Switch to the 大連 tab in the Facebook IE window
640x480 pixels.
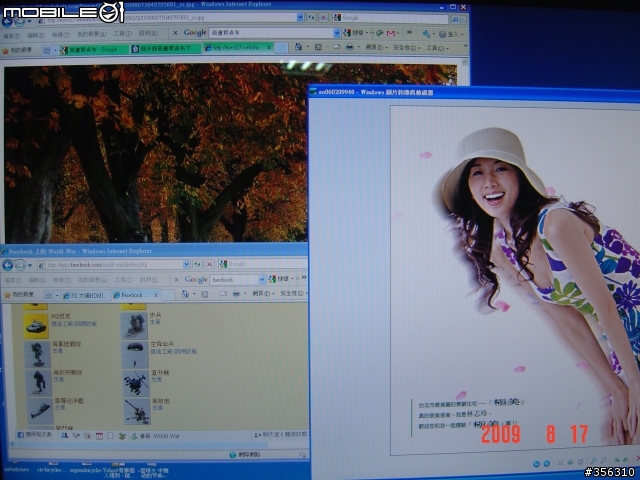86,295
